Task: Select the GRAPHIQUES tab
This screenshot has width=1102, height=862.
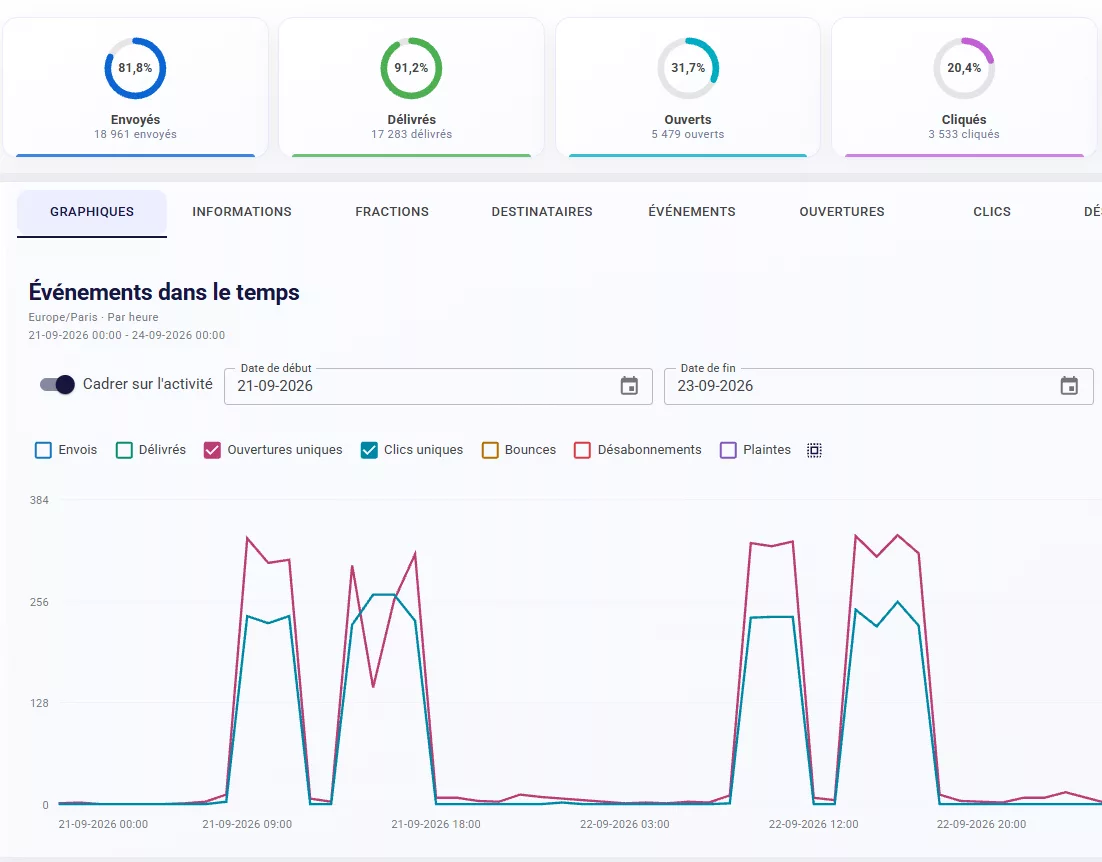Action: (x=92, y=212)
